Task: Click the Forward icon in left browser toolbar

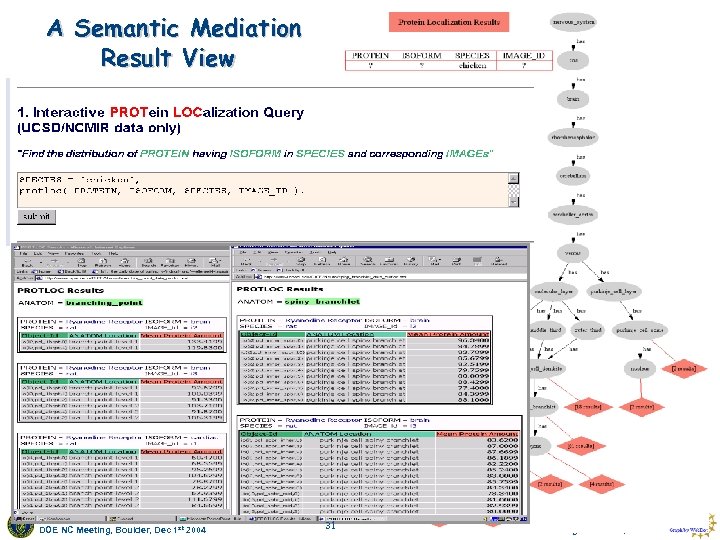Action: tap(54, 262)
